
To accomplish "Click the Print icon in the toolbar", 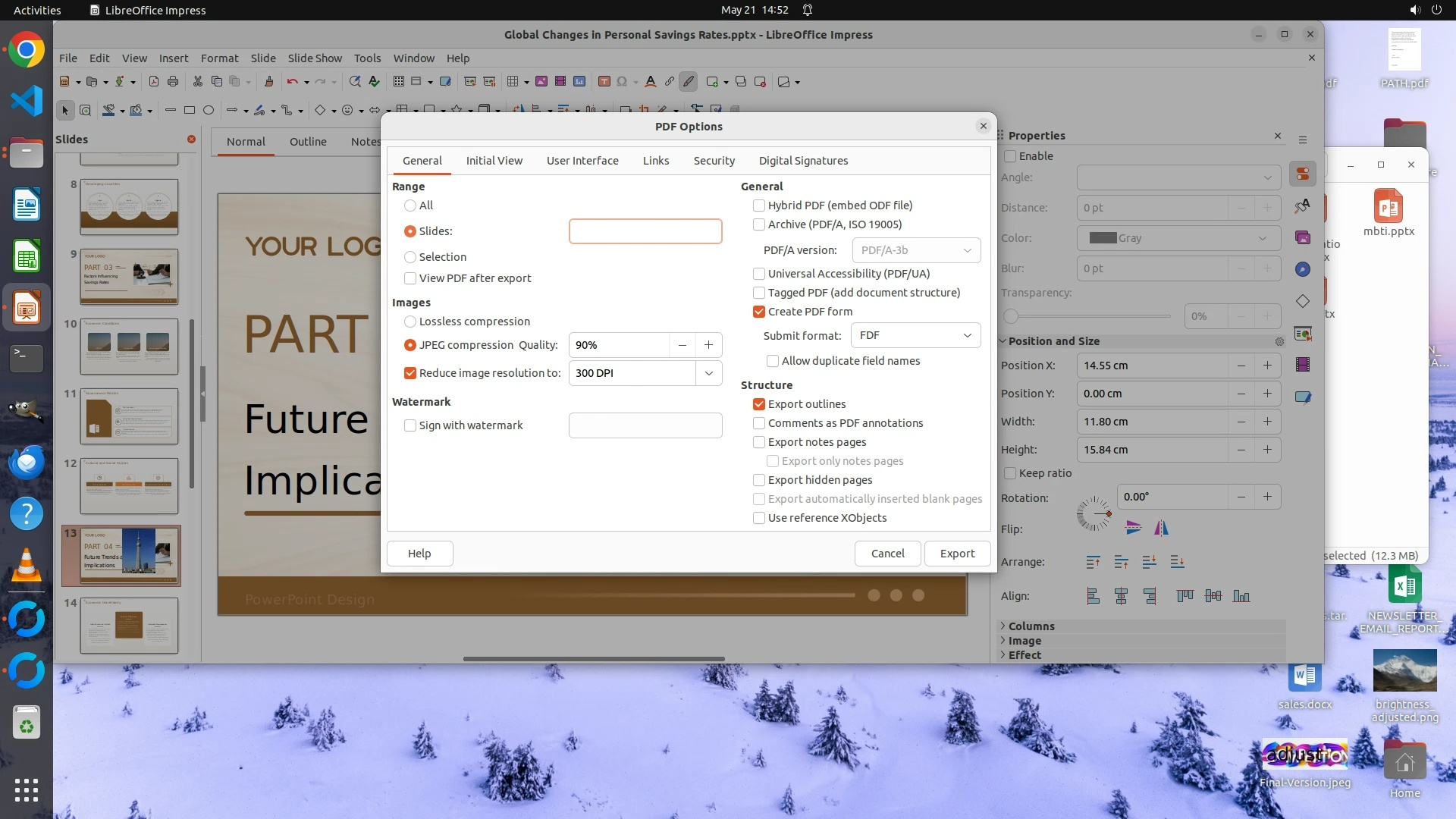I will point(173,82).
